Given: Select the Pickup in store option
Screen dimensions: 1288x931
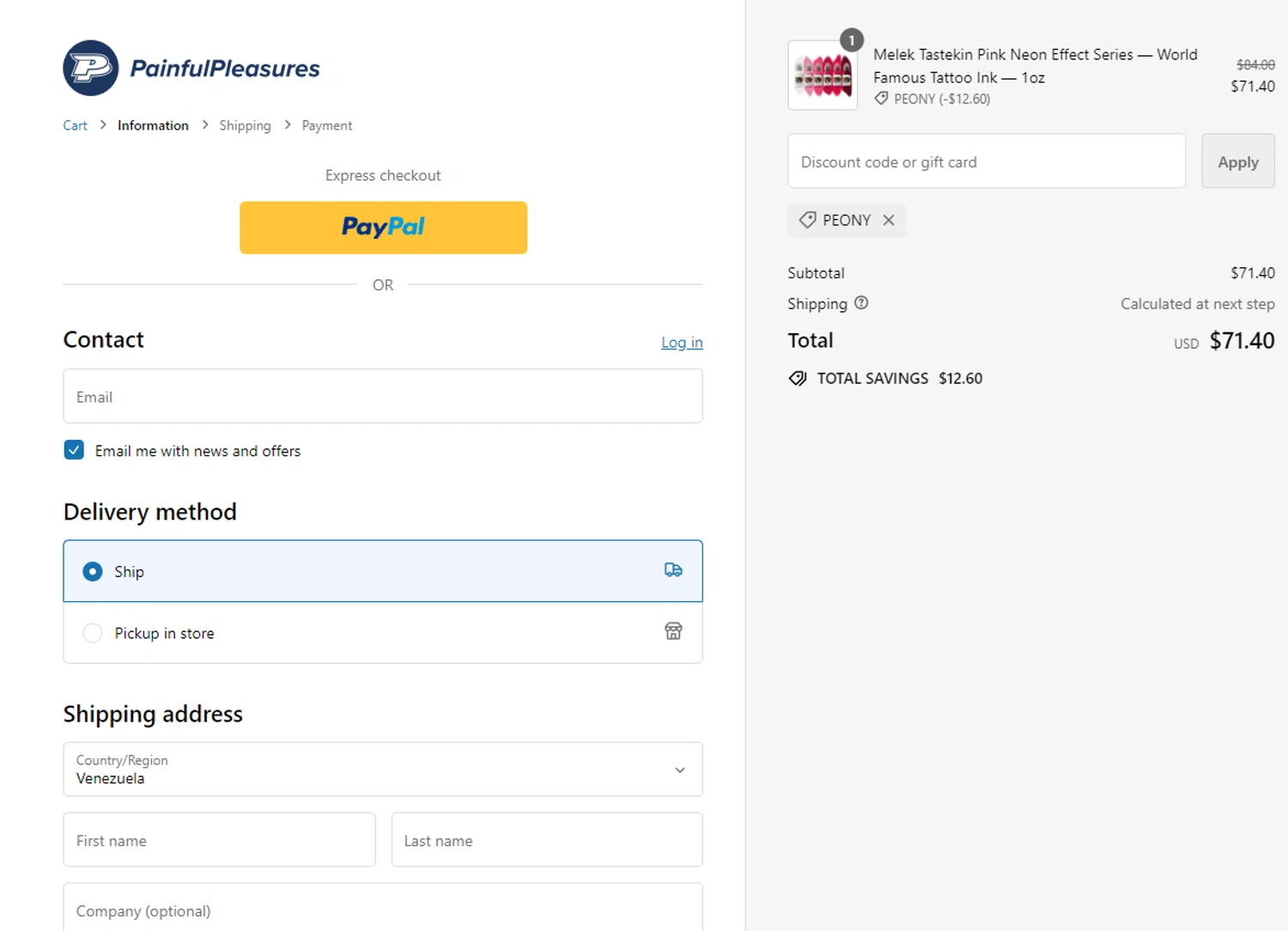Looking at the screenshot, I should (x=383, y=633).
